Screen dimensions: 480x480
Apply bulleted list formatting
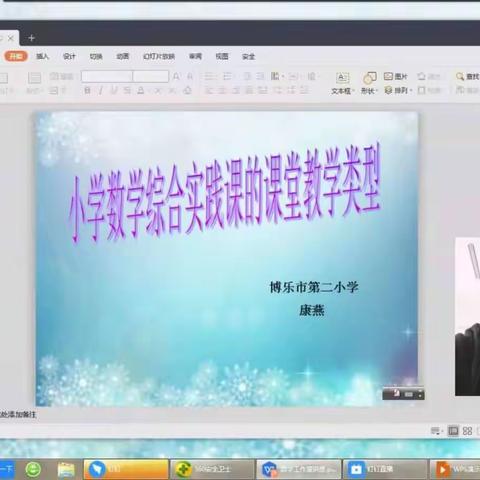coord(210,77)
